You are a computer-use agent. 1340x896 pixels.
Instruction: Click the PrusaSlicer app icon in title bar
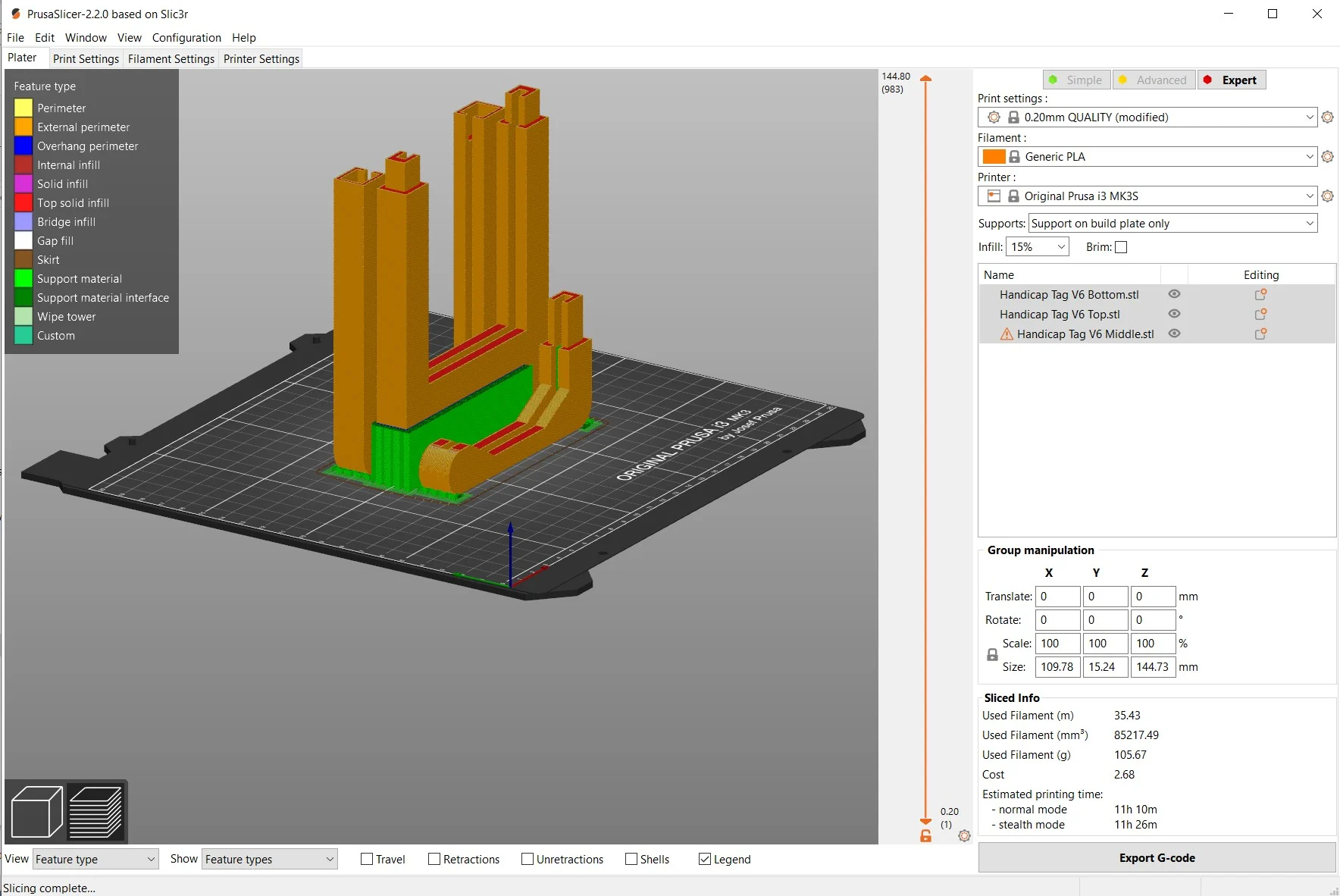15,14
